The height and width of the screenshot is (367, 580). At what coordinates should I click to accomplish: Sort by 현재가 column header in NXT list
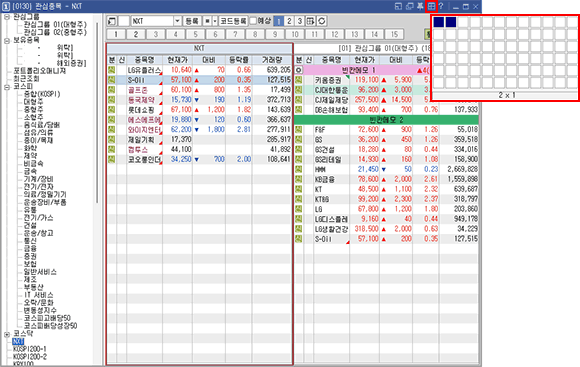[x=178, y=60]
